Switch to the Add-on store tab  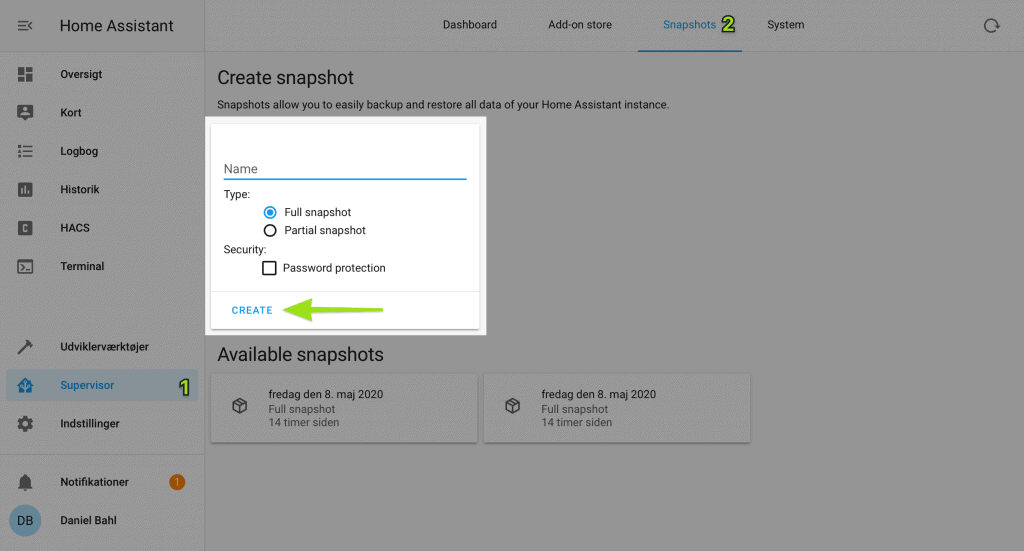[x=580, y=25]
